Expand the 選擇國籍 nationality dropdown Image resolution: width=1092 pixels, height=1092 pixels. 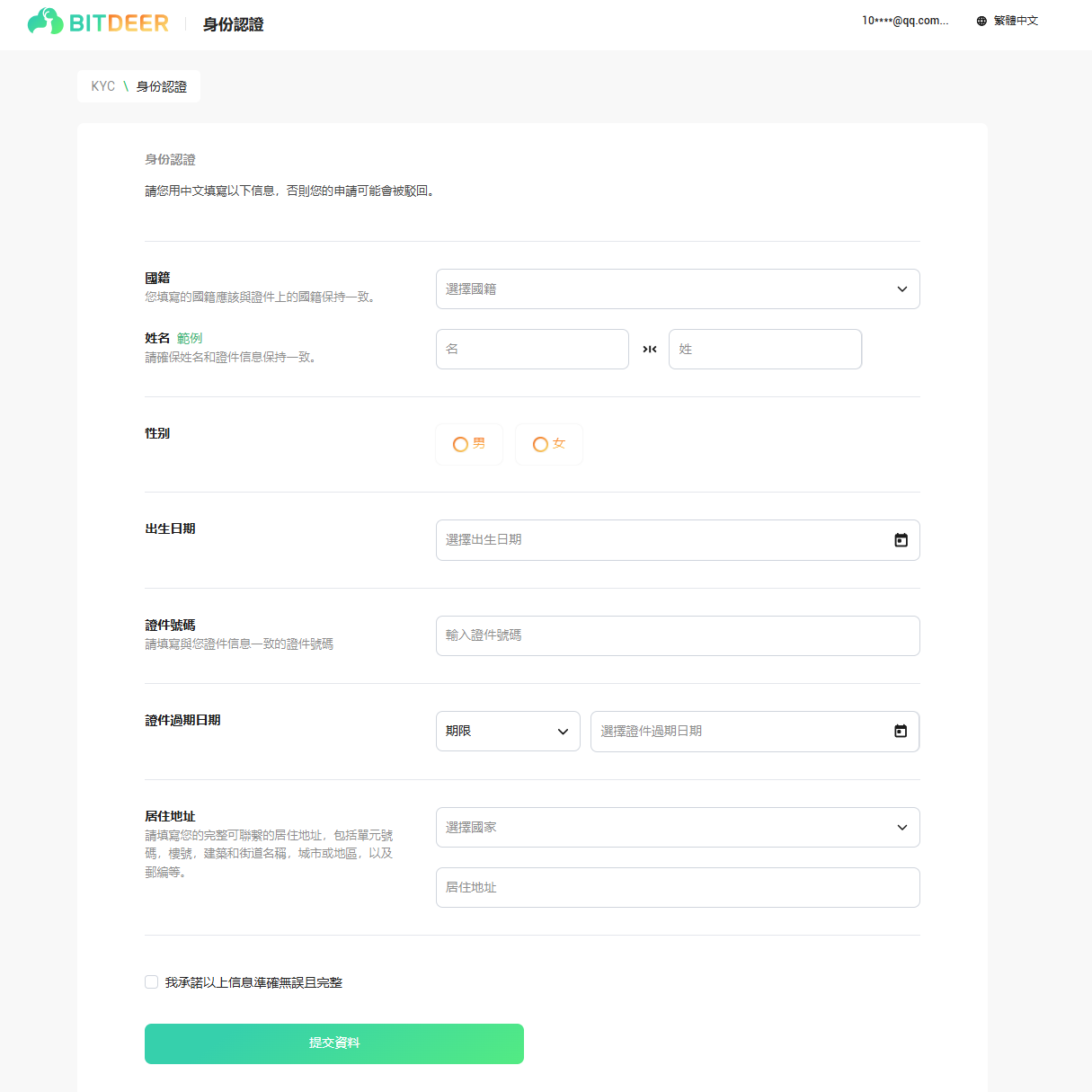click(x=678, y=289)
